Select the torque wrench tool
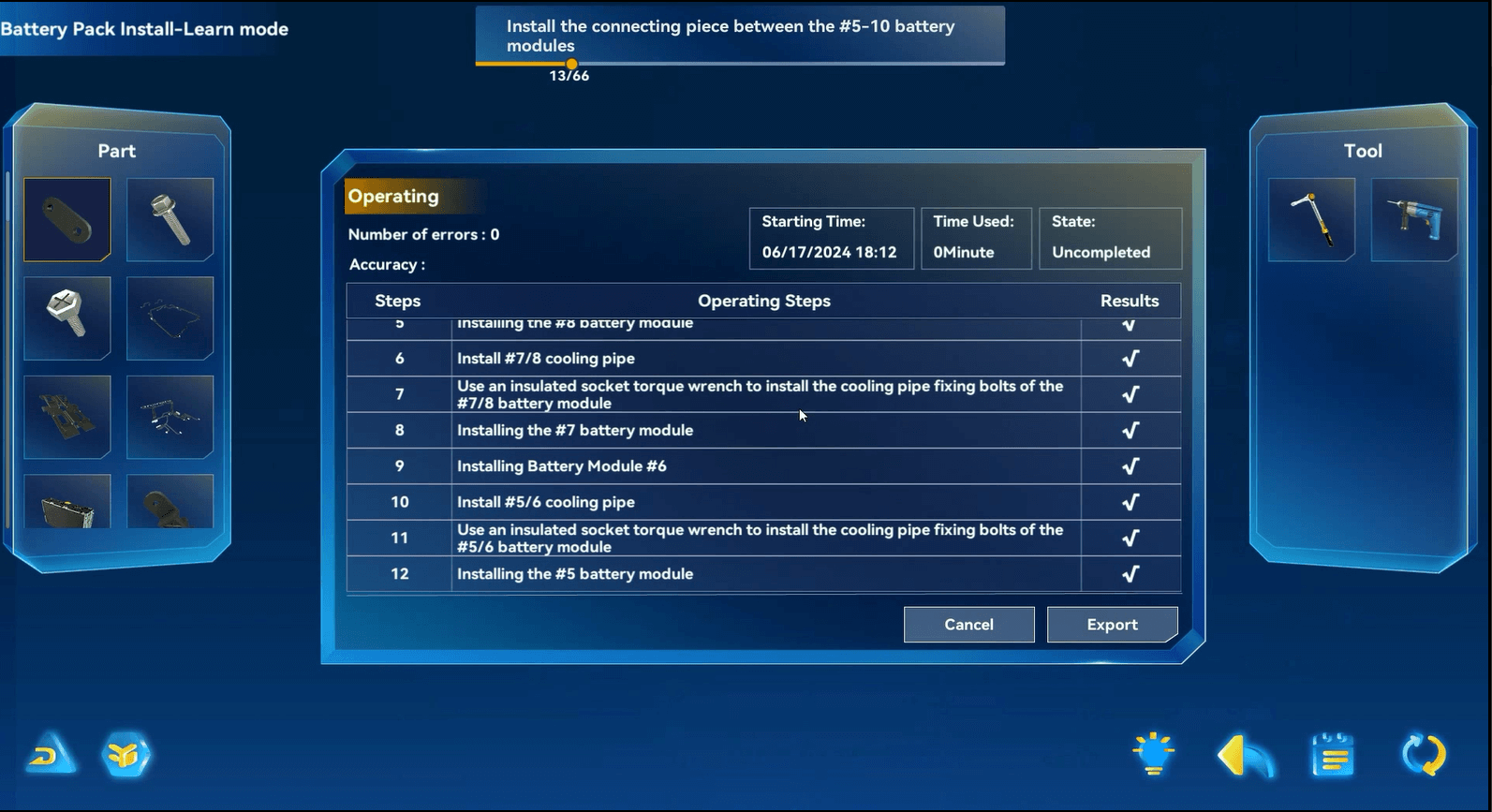The image size is (1492, 812). tap(1311, 219)
